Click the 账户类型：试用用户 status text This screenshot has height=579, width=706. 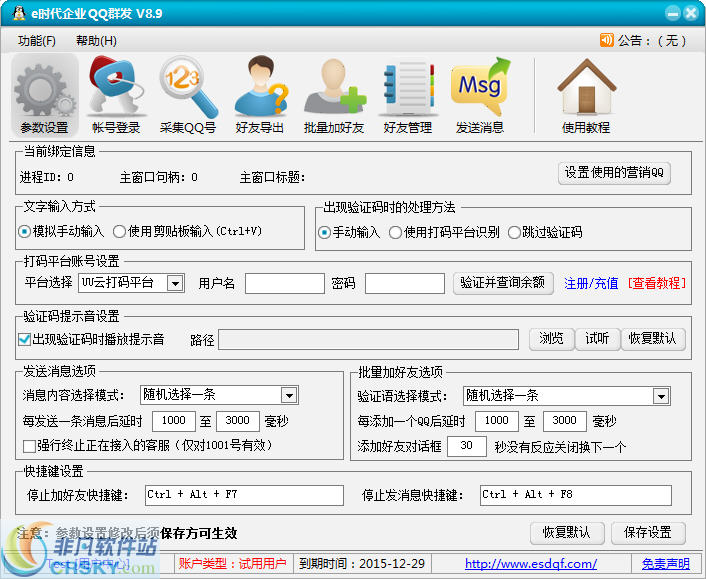pyautogui.click(x=232, y=563)
